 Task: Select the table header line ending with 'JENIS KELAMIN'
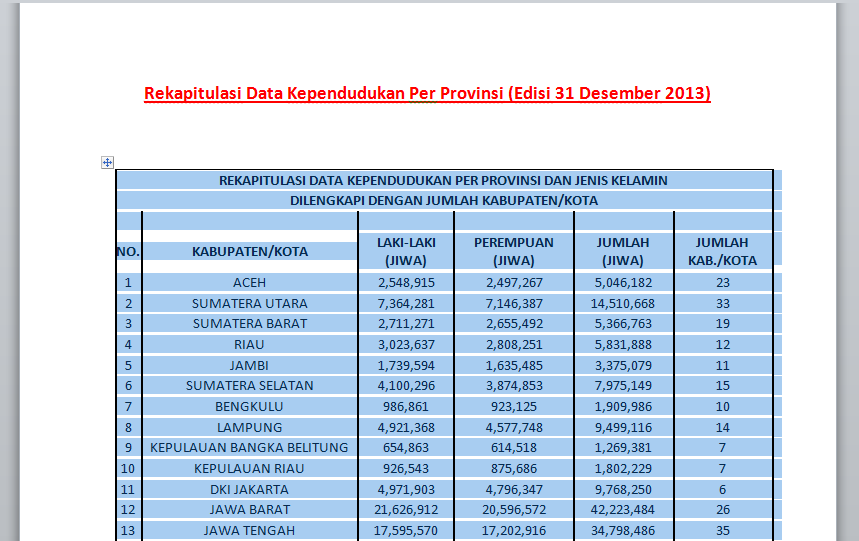[443, 180]
